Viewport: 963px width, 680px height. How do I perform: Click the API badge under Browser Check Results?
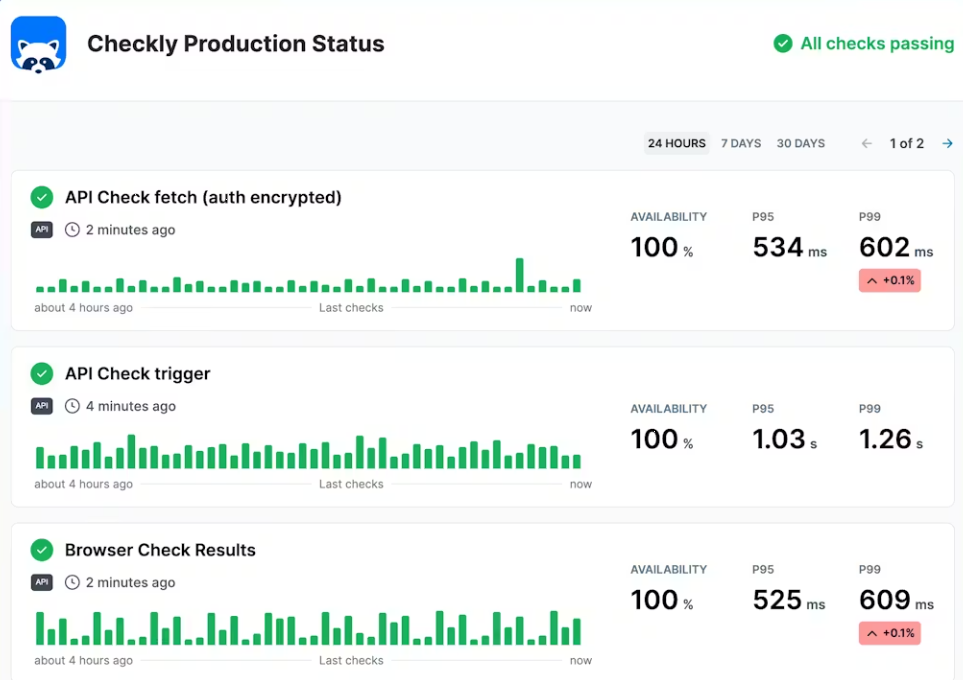point(42,582)
